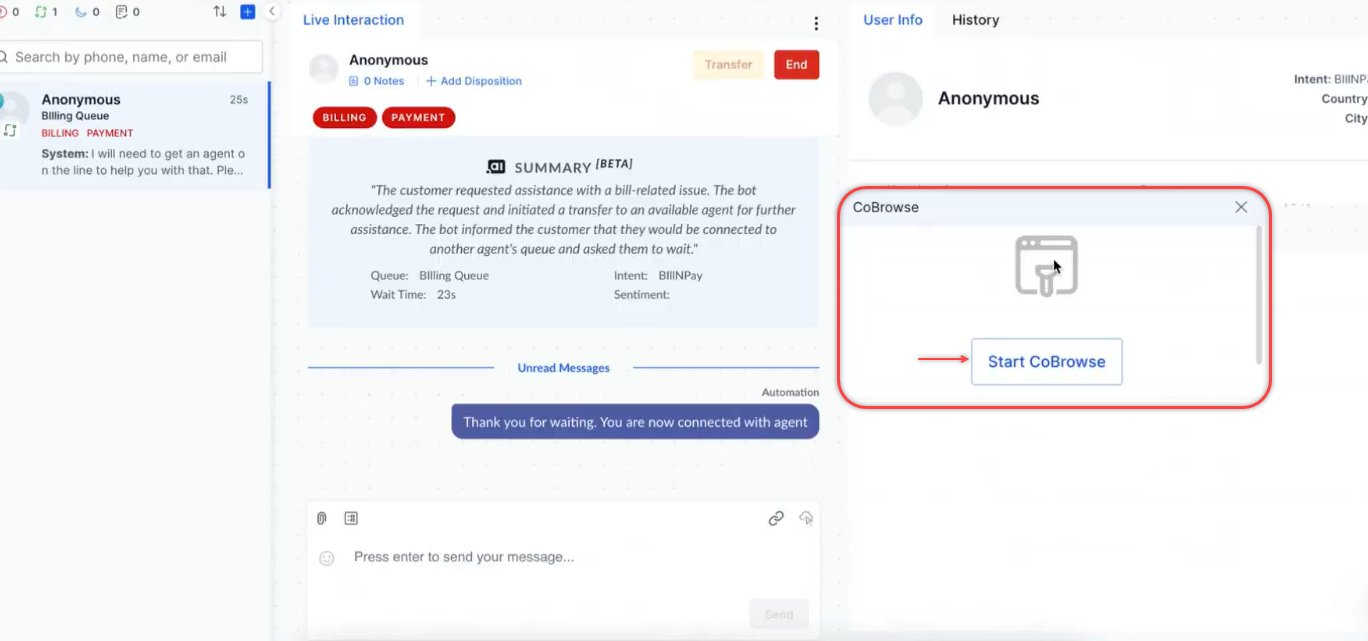Open the canned responses icon beside the paperclip
This screenshot has height=641, width=1368.
tap(351, 518)
